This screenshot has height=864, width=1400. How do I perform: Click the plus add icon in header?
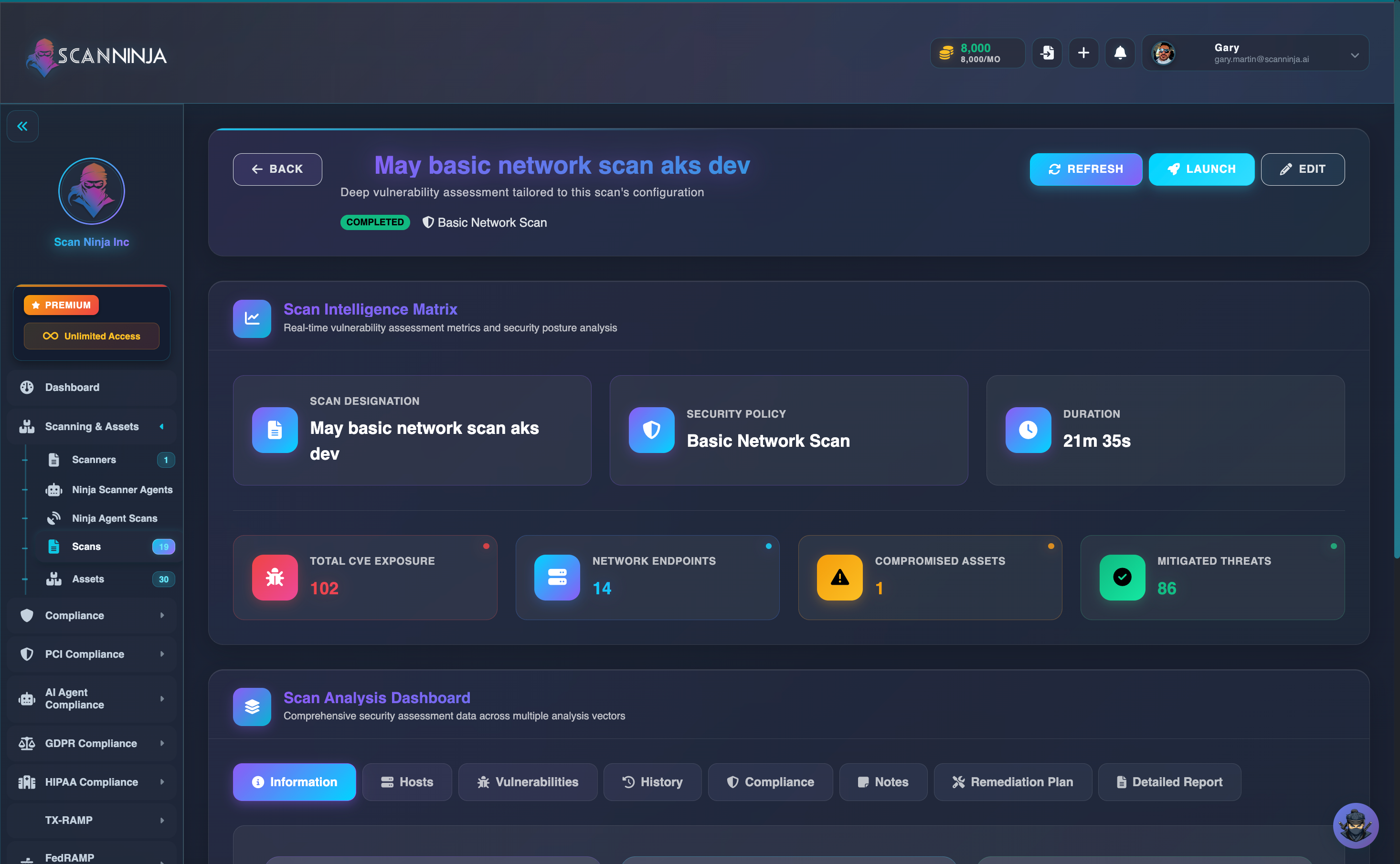1083,53
